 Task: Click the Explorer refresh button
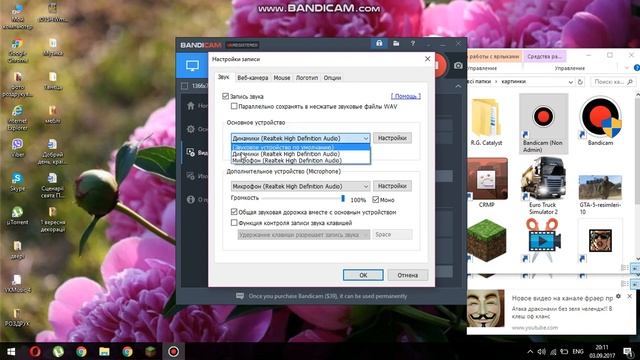[580, 82]
